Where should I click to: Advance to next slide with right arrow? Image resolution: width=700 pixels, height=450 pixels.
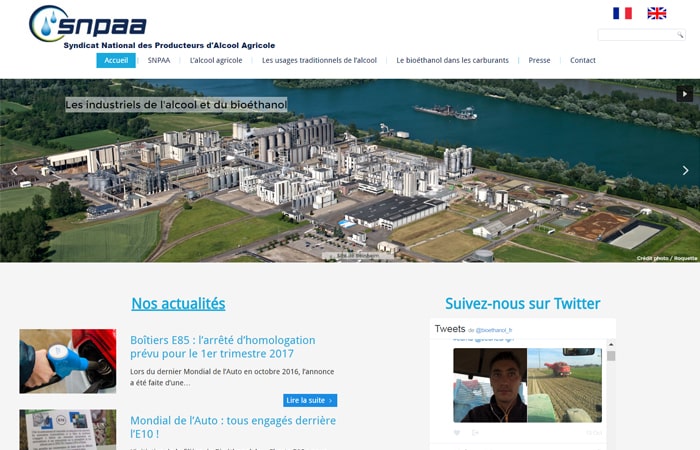[685, 171]
